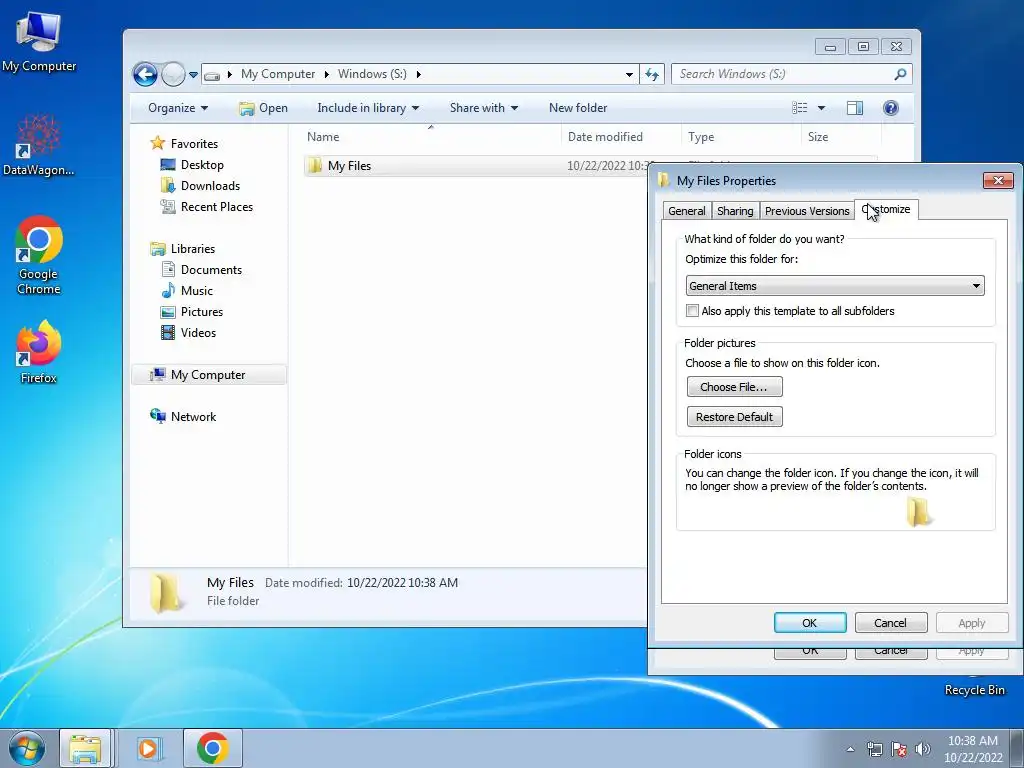
Task: Open the view options dropdown arrow
Action: (x=822, y=108)
